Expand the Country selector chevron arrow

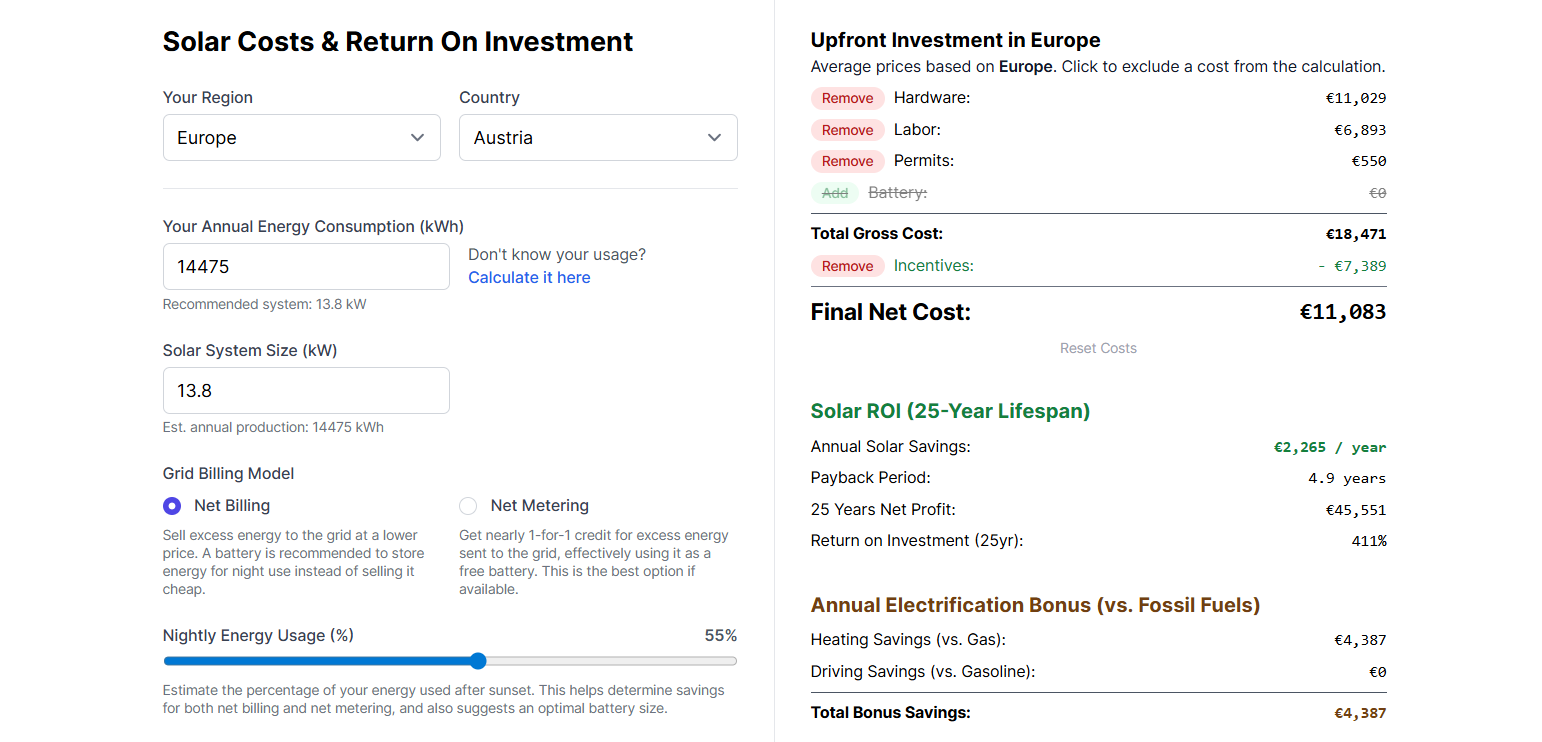[713, 137]
